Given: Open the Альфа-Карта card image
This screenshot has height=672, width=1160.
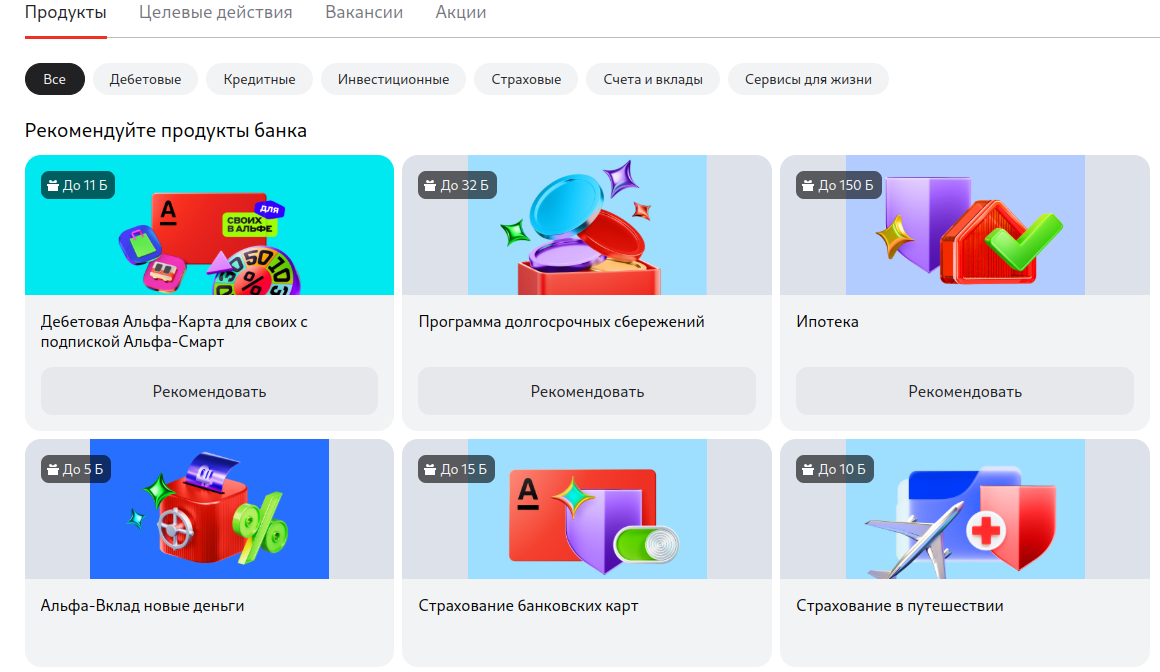Looking at the screenshot, I should (209, 225).
